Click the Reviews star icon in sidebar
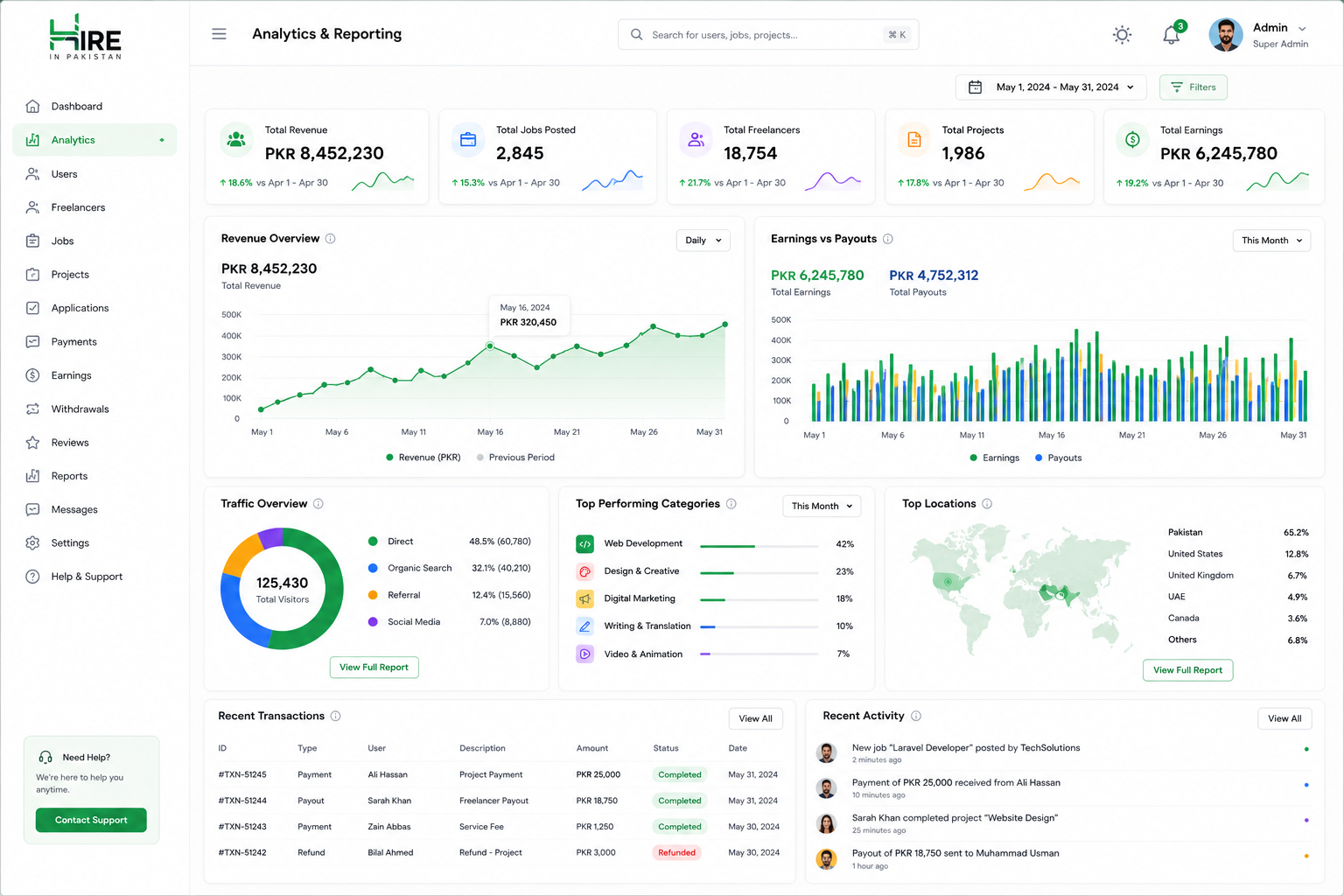 [32, 443]
